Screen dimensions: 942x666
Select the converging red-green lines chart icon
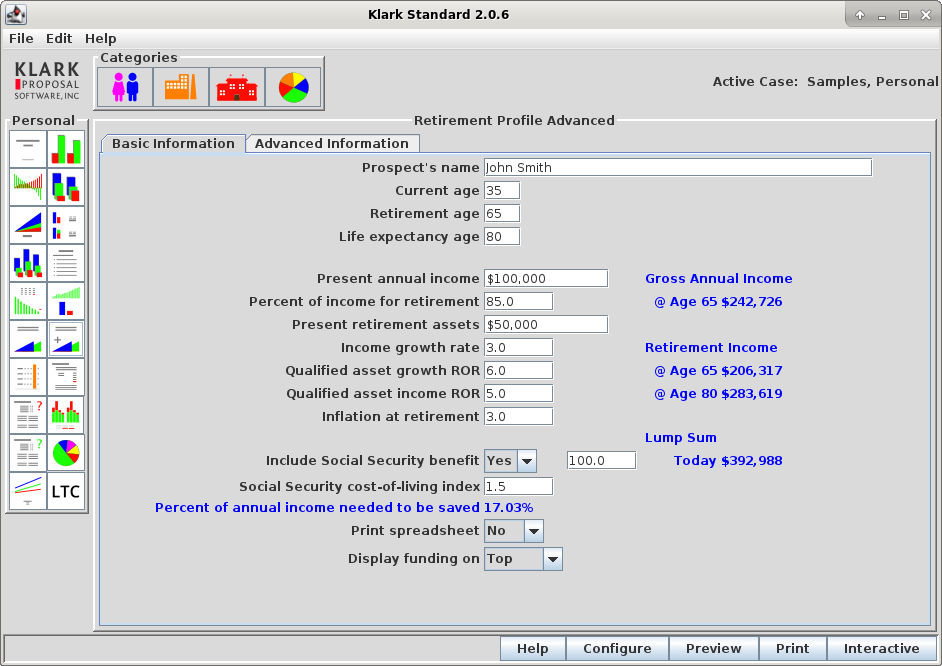click(28, 187)
